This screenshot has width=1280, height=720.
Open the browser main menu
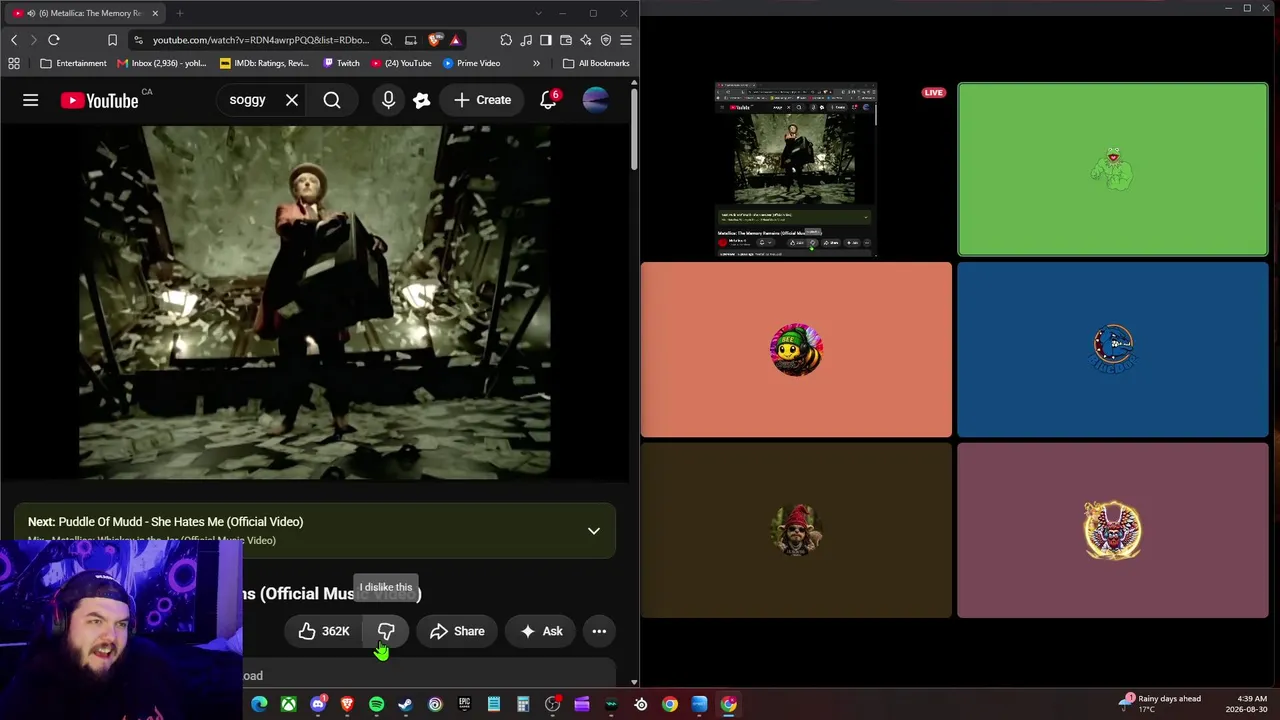pyautogui.click(x=626, y=40)
